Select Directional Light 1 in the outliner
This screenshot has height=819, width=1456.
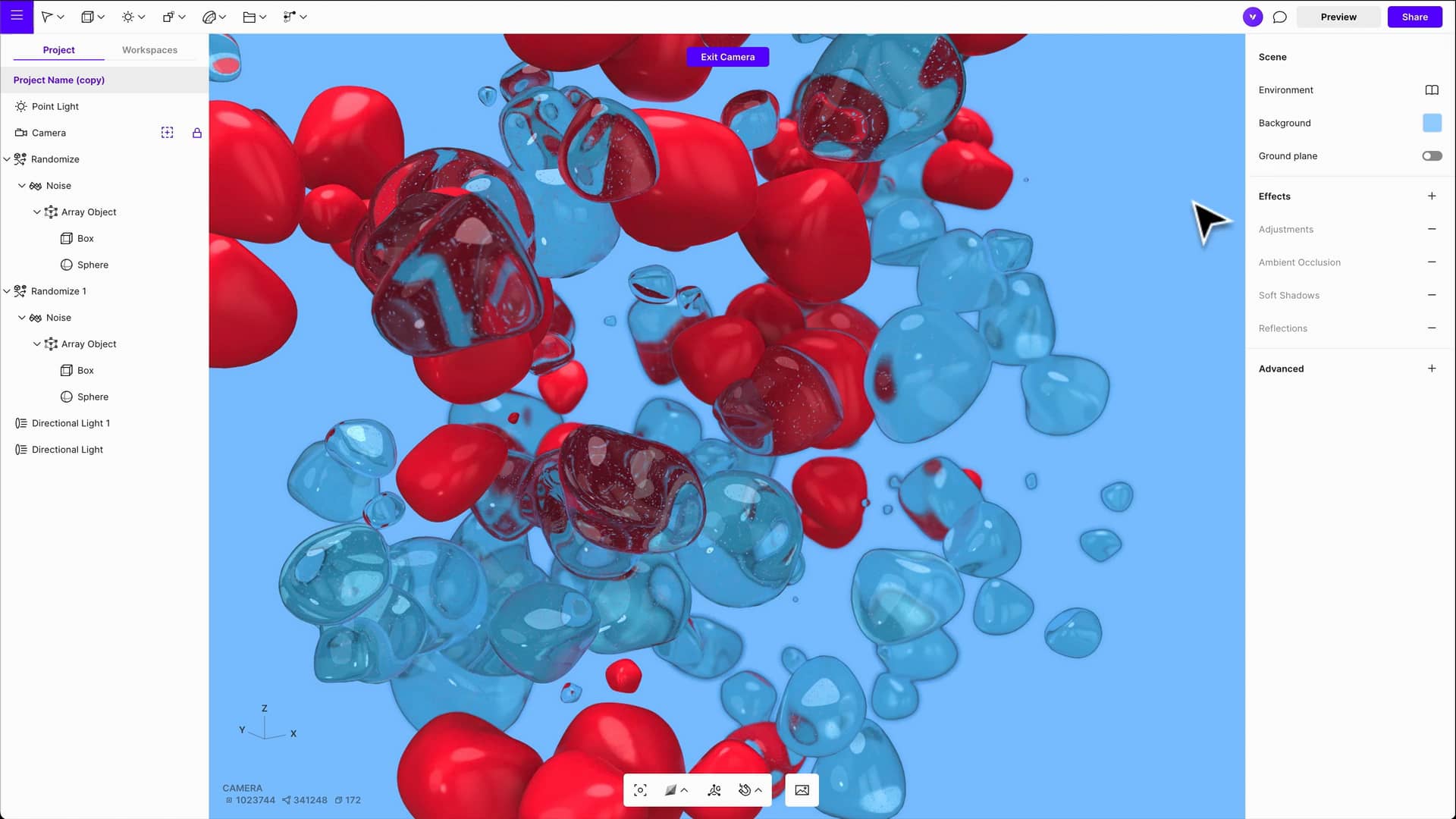coord(71,423)
